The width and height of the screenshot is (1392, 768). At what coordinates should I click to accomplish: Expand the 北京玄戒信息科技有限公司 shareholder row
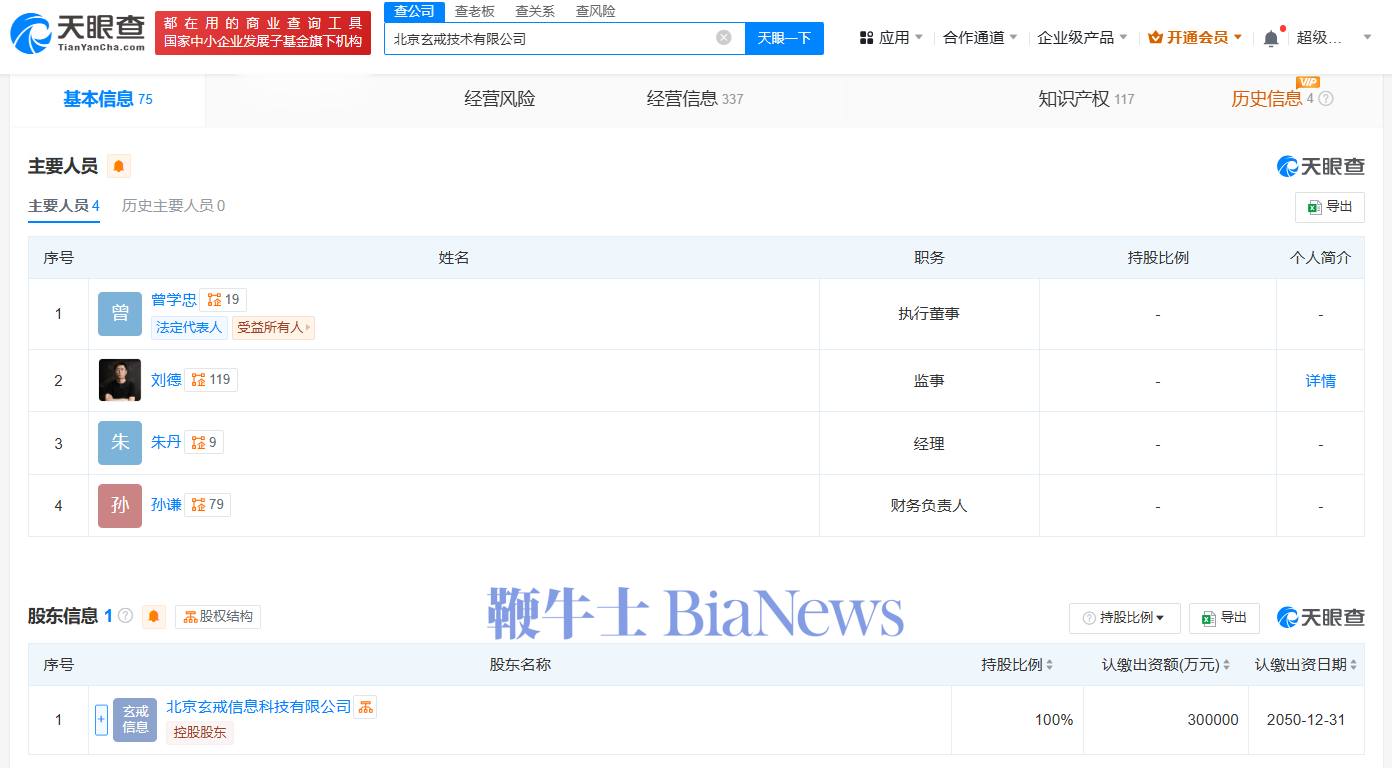(101, 720)
